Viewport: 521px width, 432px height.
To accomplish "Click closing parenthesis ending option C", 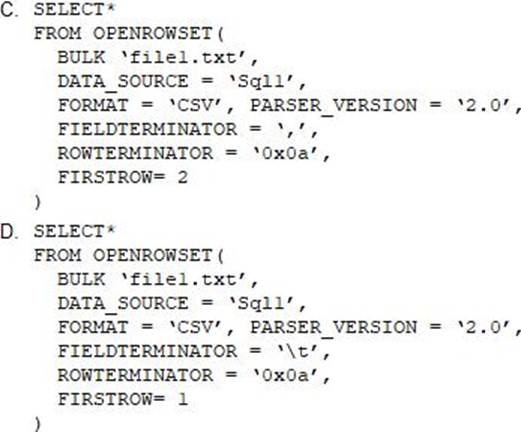I will [38, 202].
